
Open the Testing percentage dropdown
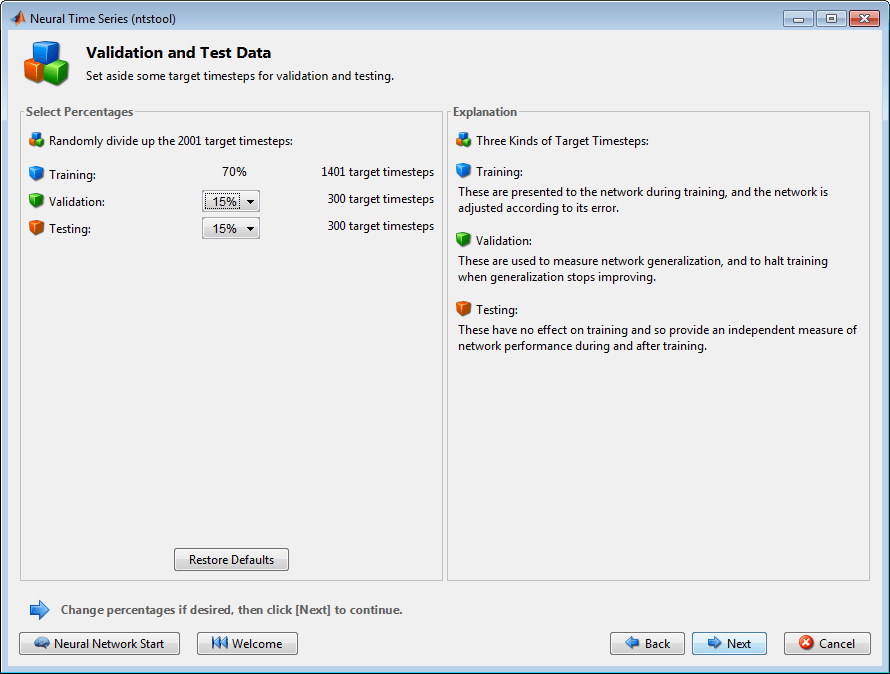tap(231, 228)
